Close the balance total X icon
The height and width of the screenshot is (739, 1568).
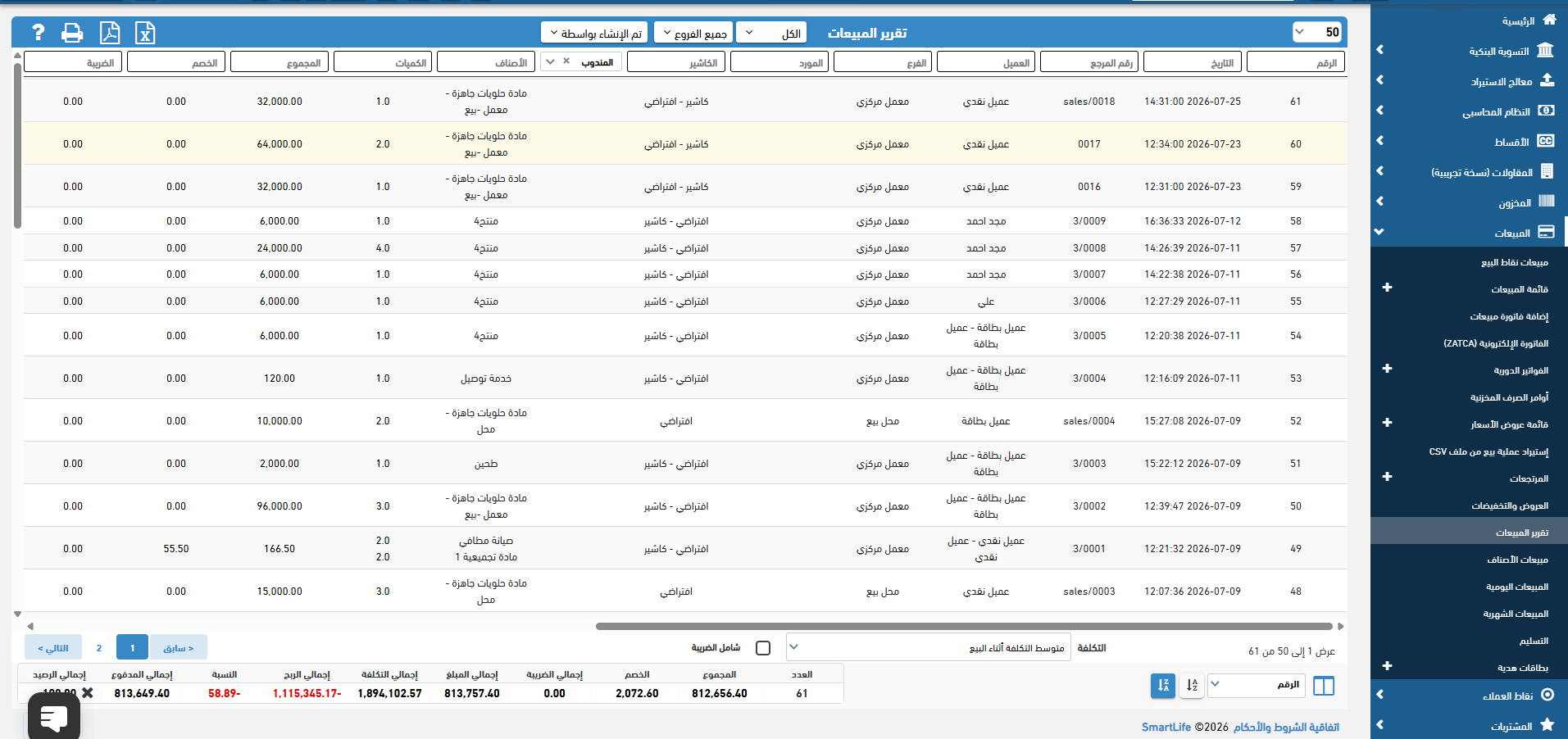coord(88,693)
